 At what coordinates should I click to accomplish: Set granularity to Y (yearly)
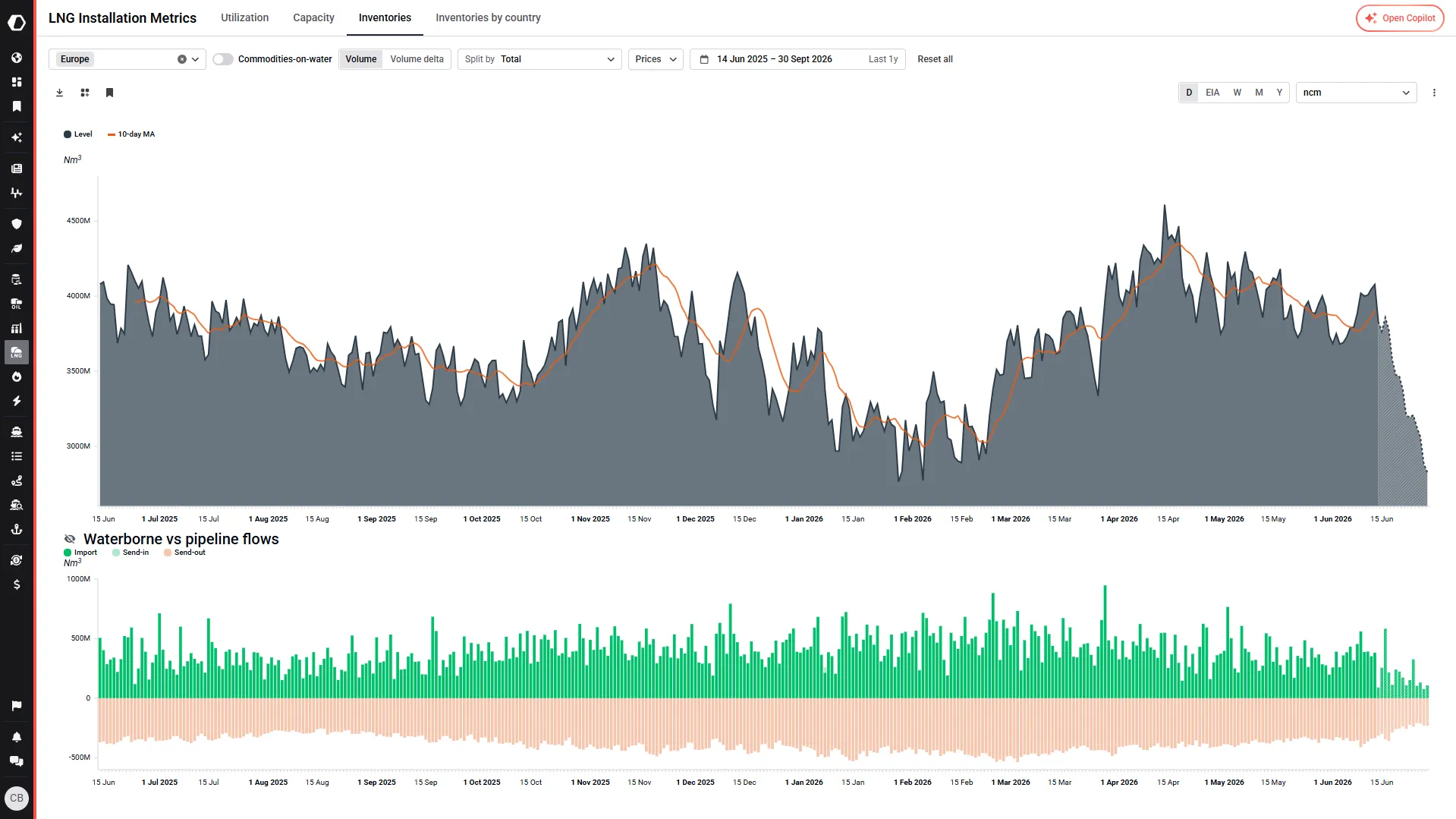1279,93
